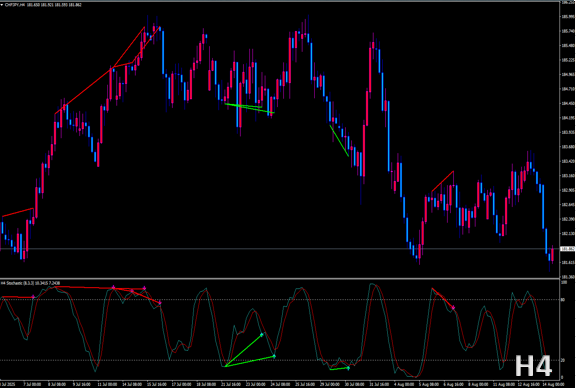Viewport: 576px width, 388px height.
Task: Click the 185.740 price scale label
Action: point(568,31)
